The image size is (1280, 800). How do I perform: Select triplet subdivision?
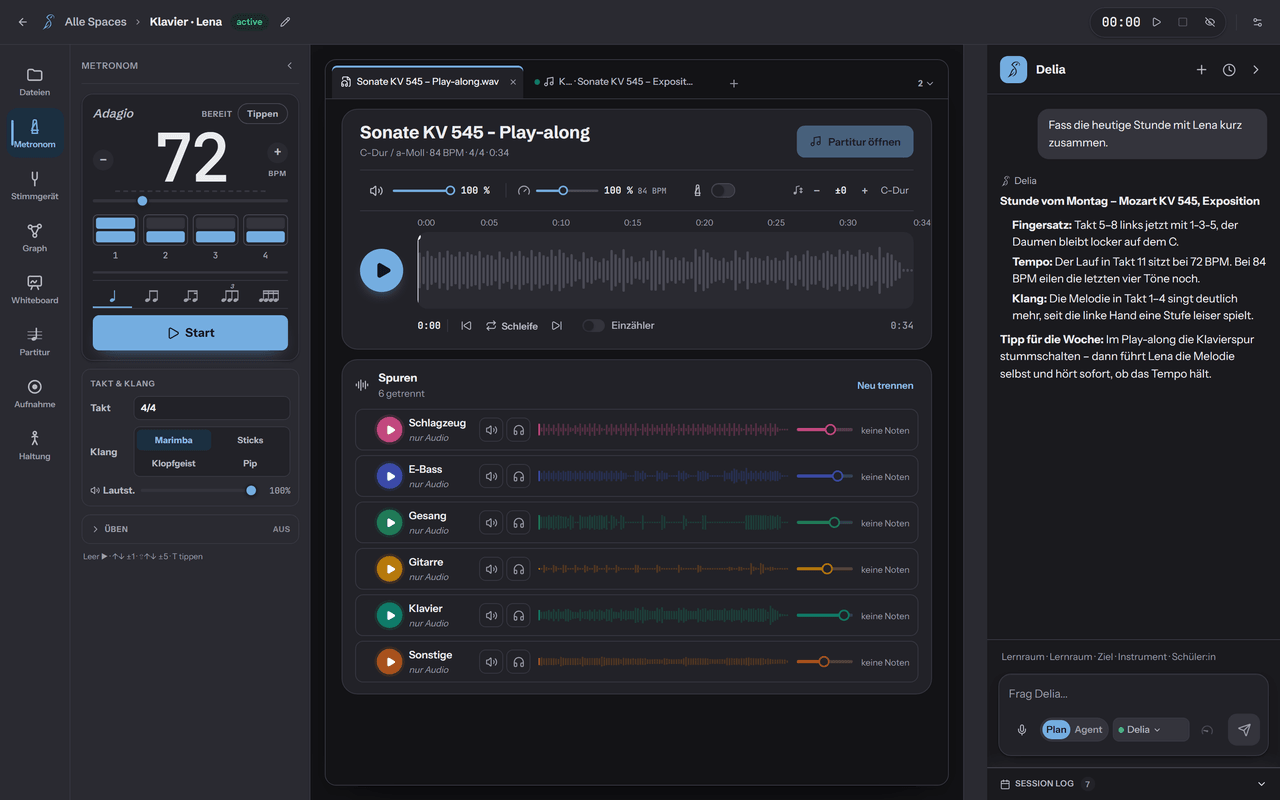[x=230, y=296]
